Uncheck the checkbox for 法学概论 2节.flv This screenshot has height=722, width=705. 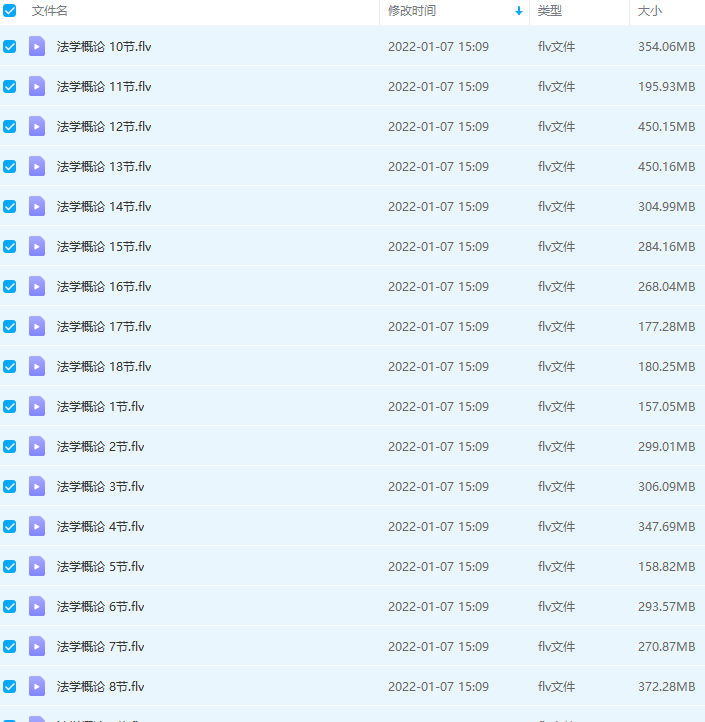pyautogui.click(x=10, y=447)
